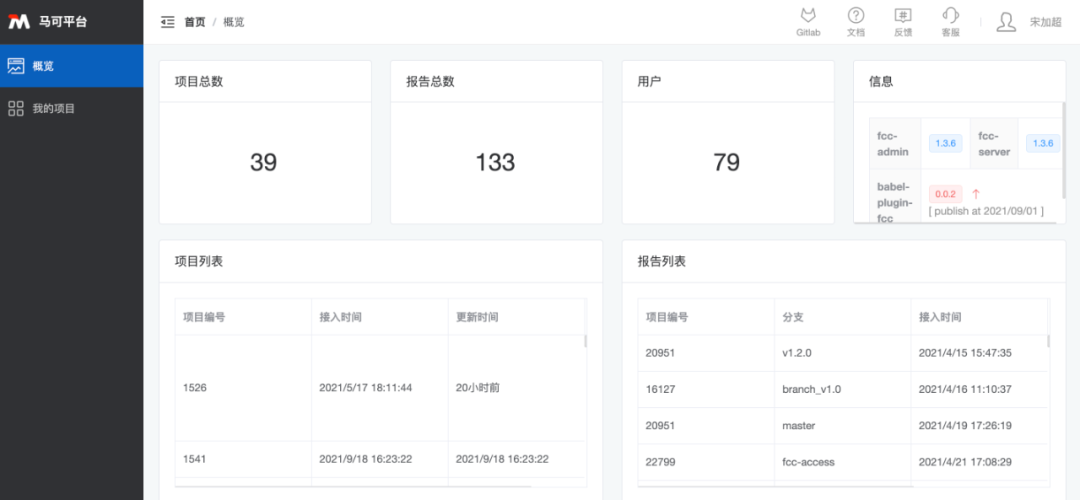Click project number 1526 in 项目列表
This screenshot has height=500, width=1080.
[195, 388]
